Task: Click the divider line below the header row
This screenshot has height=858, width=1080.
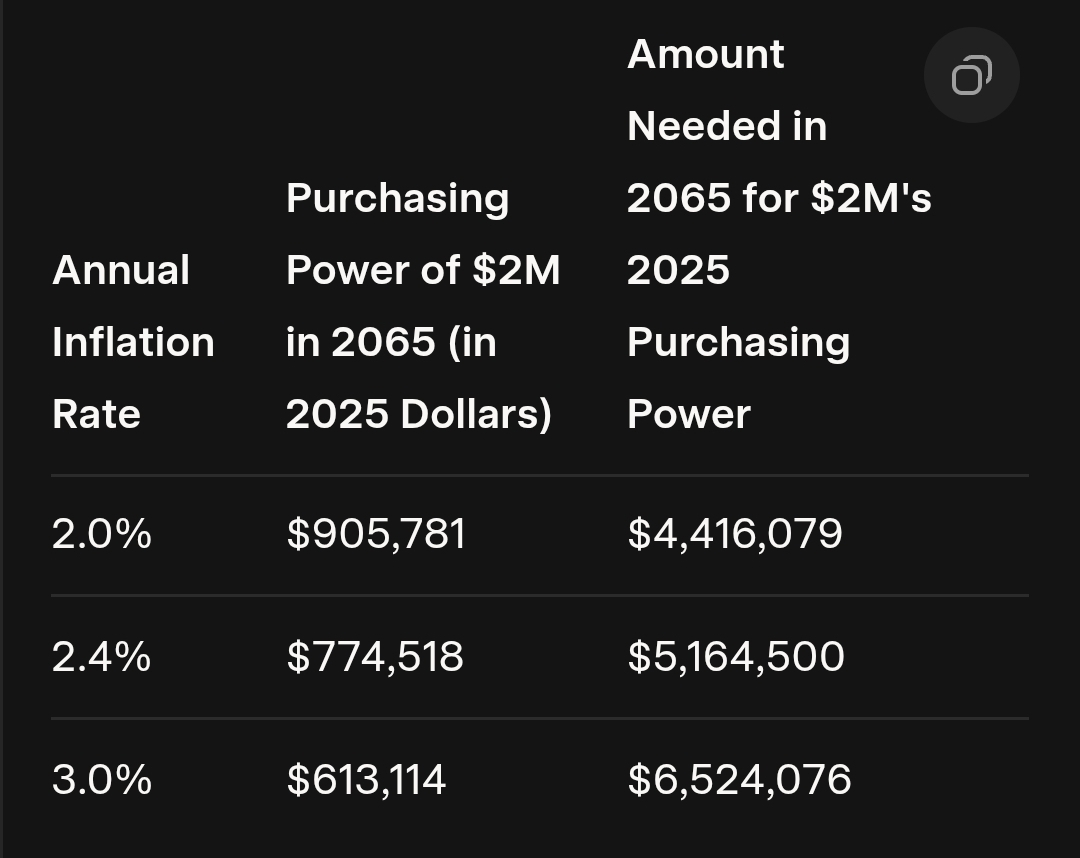Action: 540,475
